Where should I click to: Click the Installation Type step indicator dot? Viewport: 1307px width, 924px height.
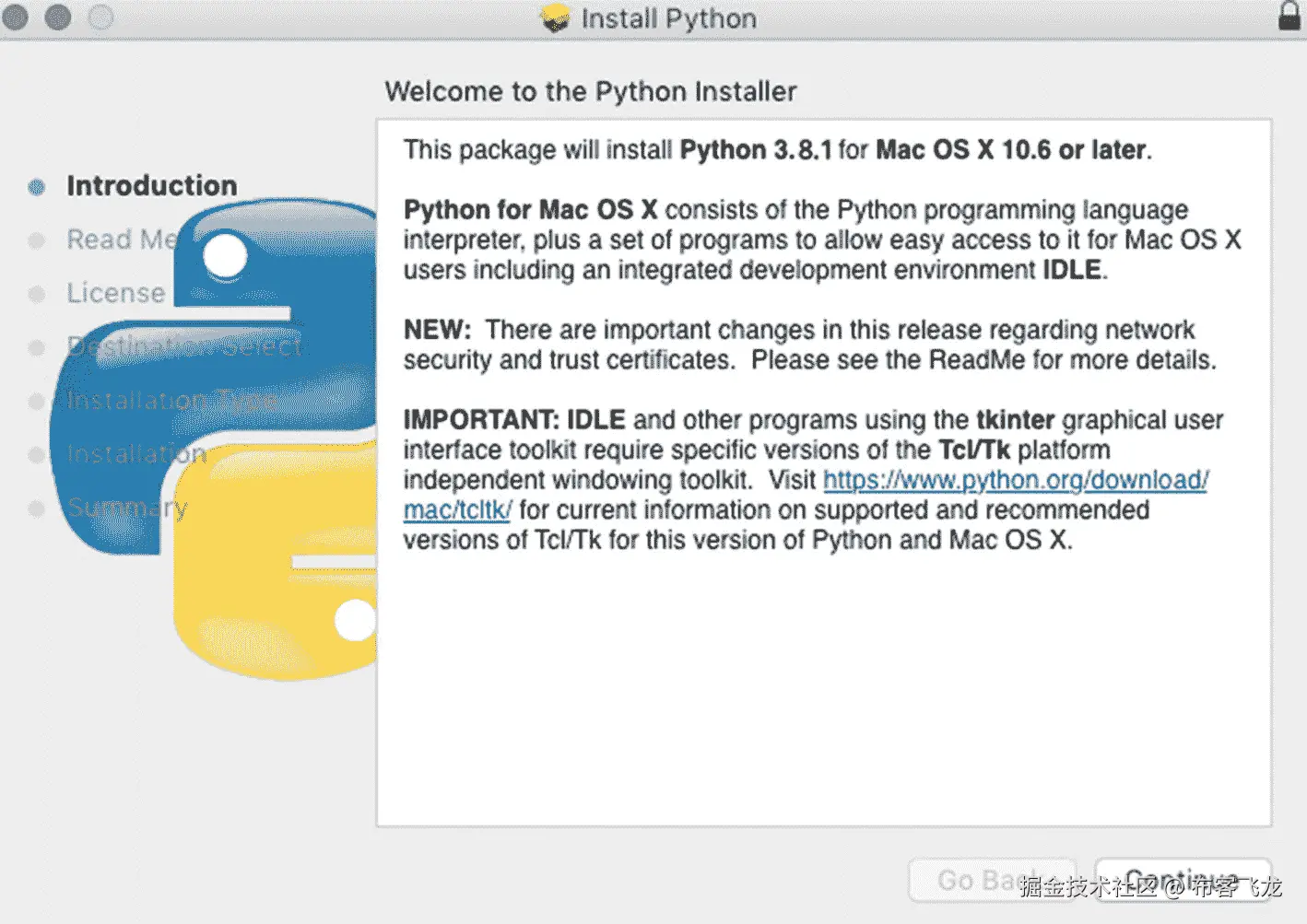click(36, 401)
